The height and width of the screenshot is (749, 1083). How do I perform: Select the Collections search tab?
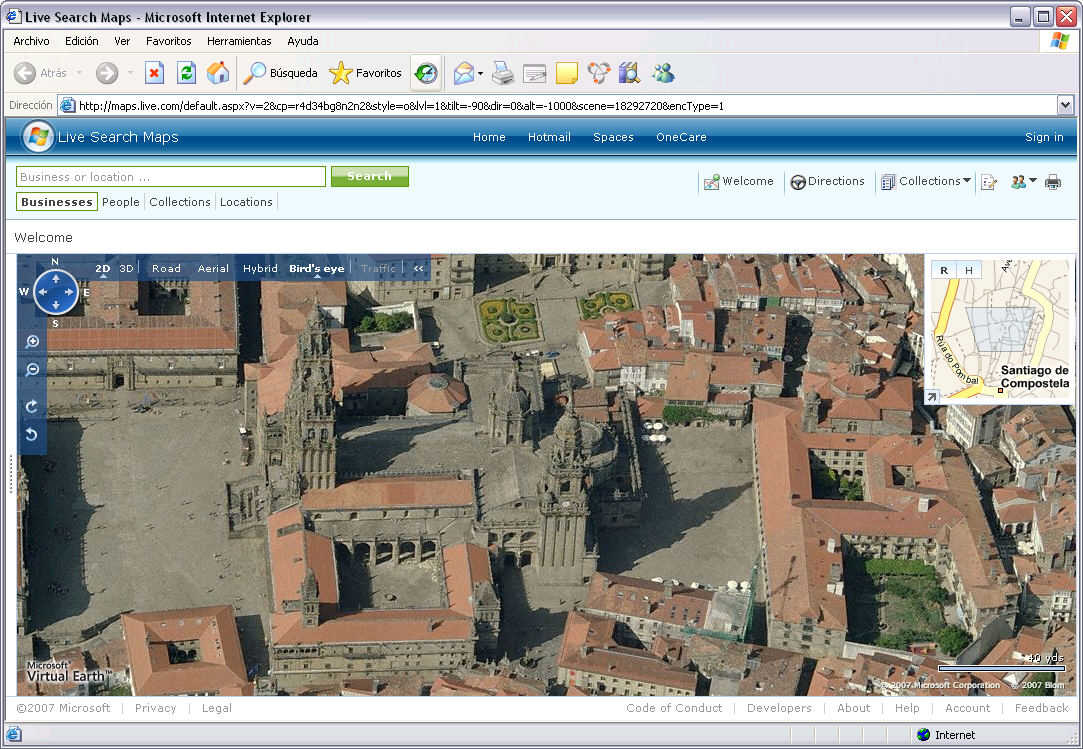tap(180, 202)
